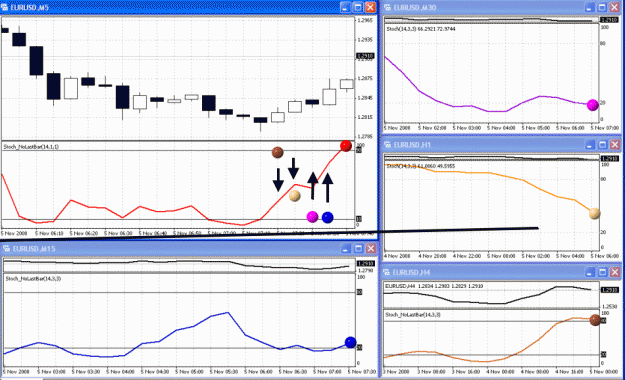625x380 pixels.
Task: Click the 5 Nov 05:30 time label in M15
Action: click(224, 372)
